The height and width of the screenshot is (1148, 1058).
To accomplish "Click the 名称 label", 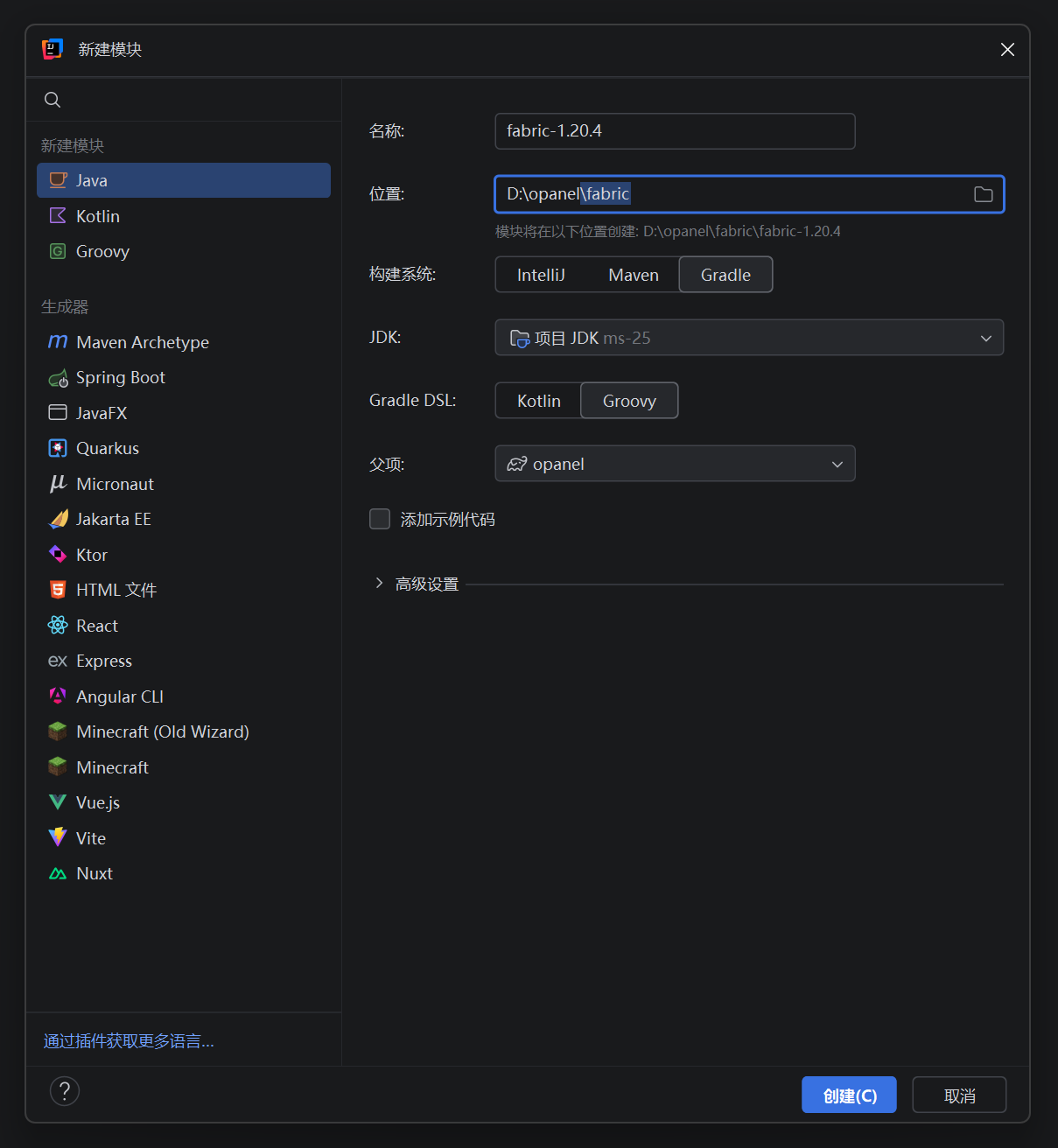I will click(387, 130).
